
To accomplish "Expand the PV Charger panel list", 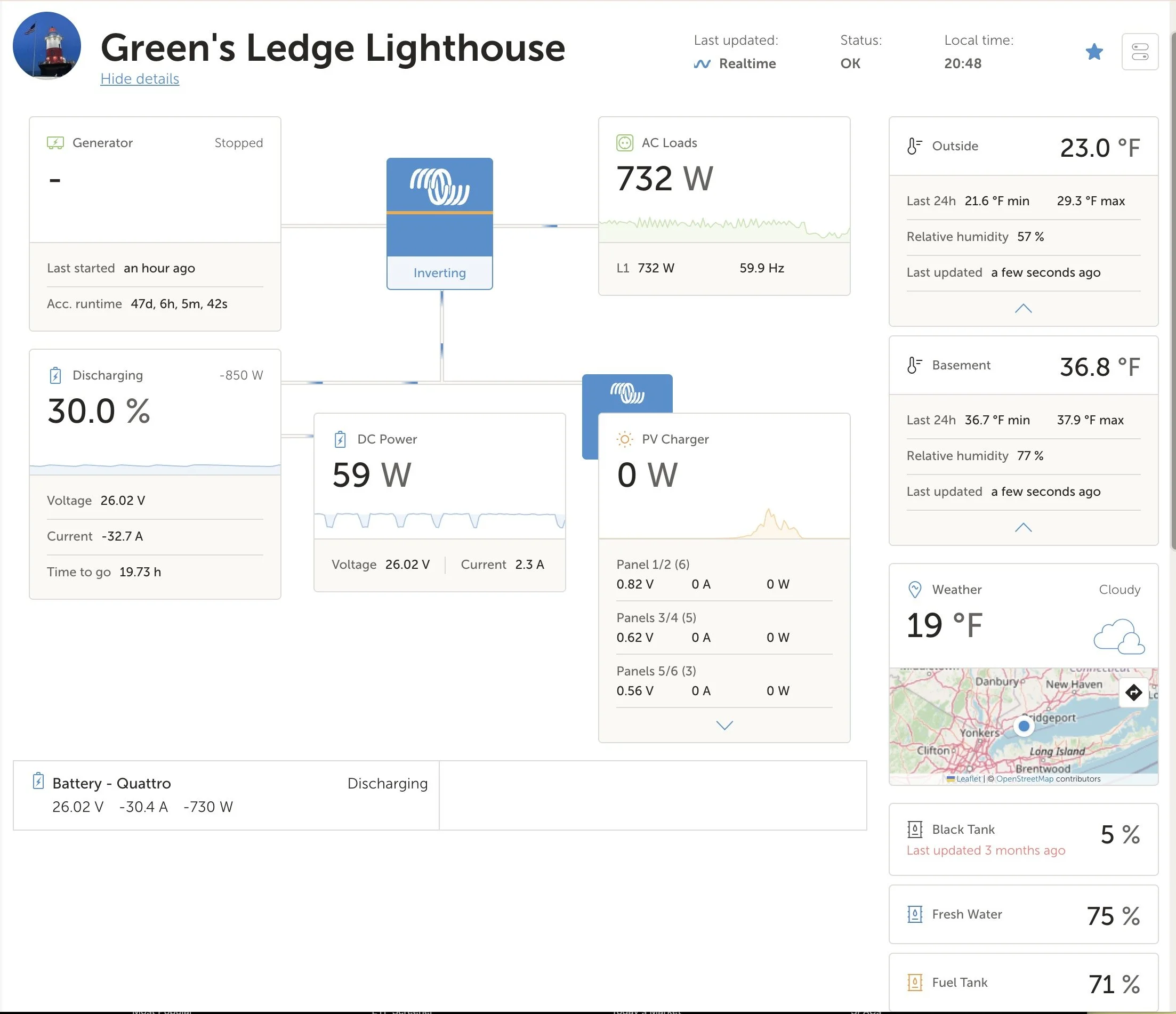I will 724,725.
